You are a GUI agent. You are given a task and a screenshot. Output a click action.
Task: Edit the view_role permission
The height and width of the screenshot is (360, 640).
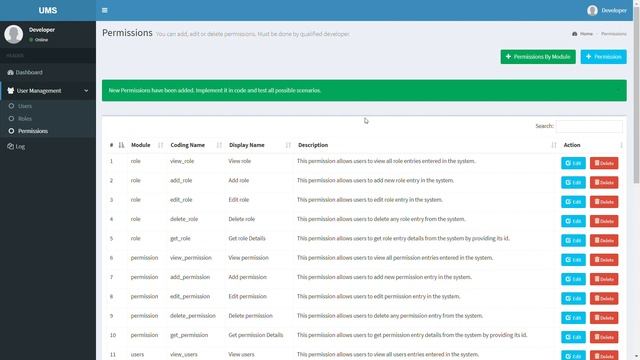(x=573, y=163)
